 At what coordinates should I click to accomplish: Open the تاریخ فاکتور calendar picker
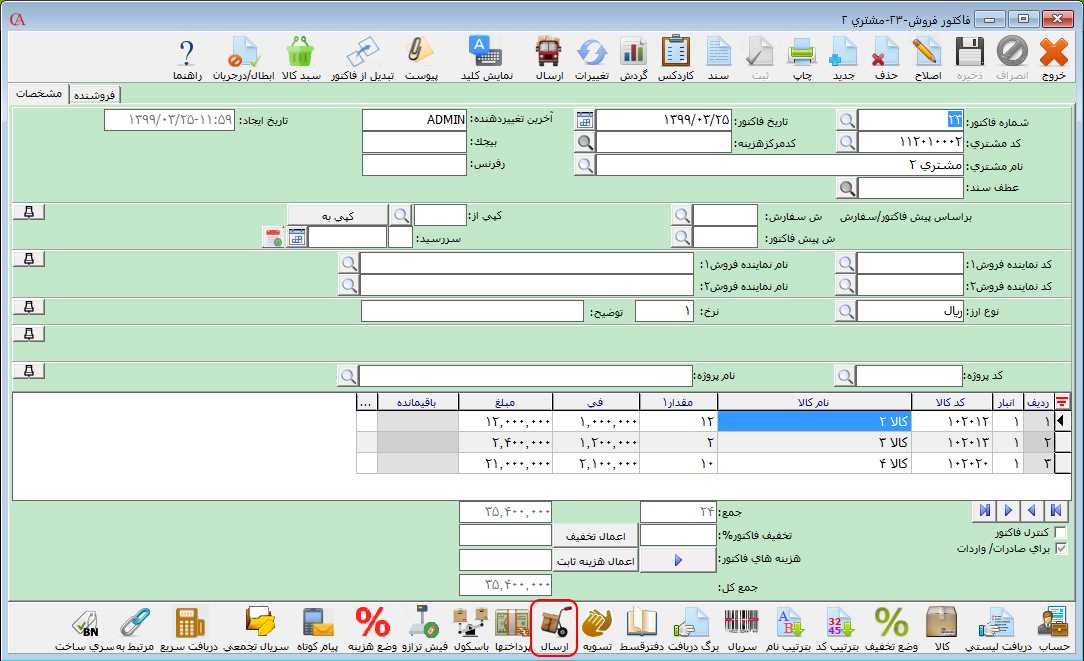click(x=585, y=120)
